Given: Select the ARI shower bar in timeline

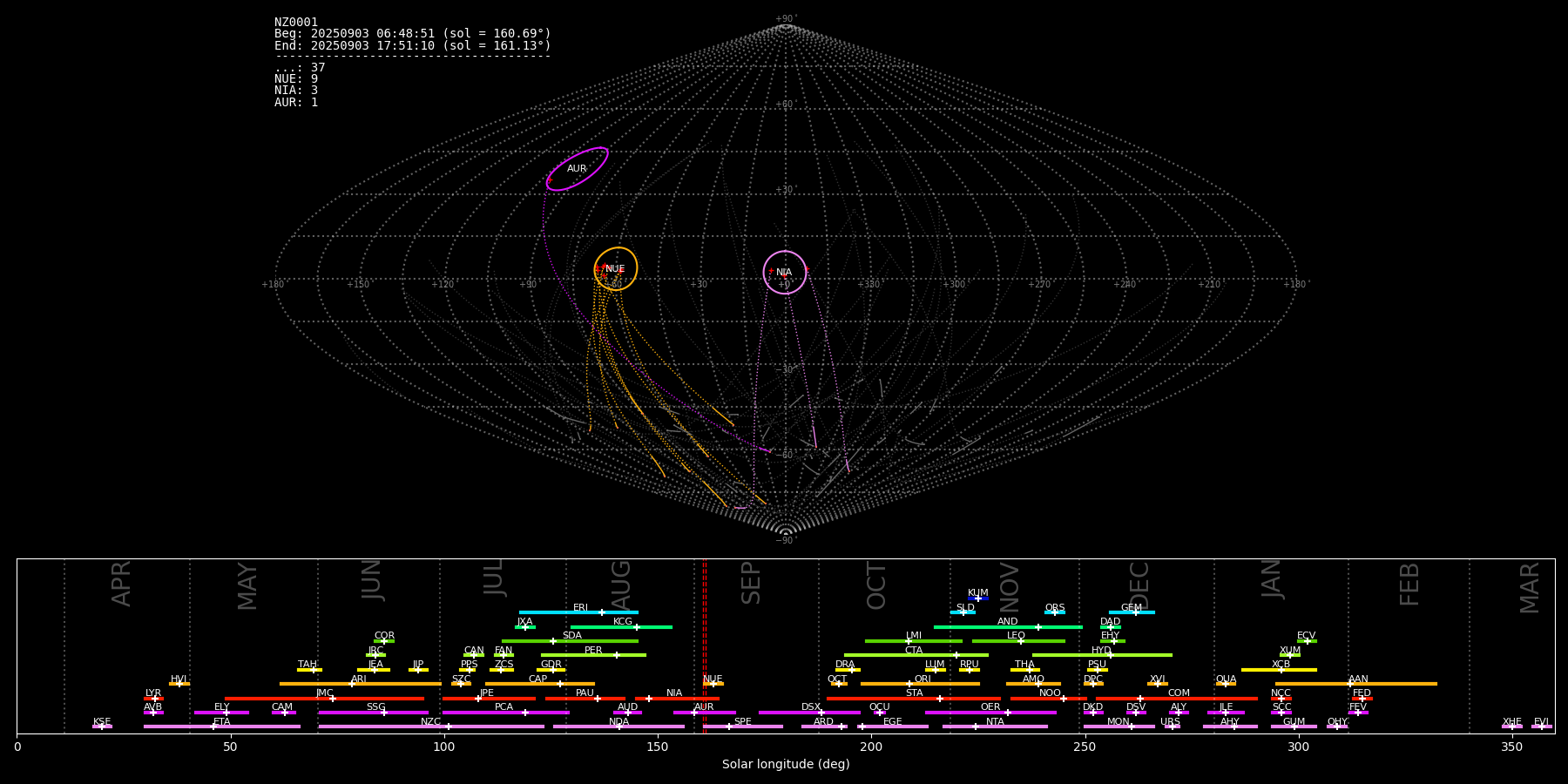Looking at the screenshot, I should pos(360,684).
